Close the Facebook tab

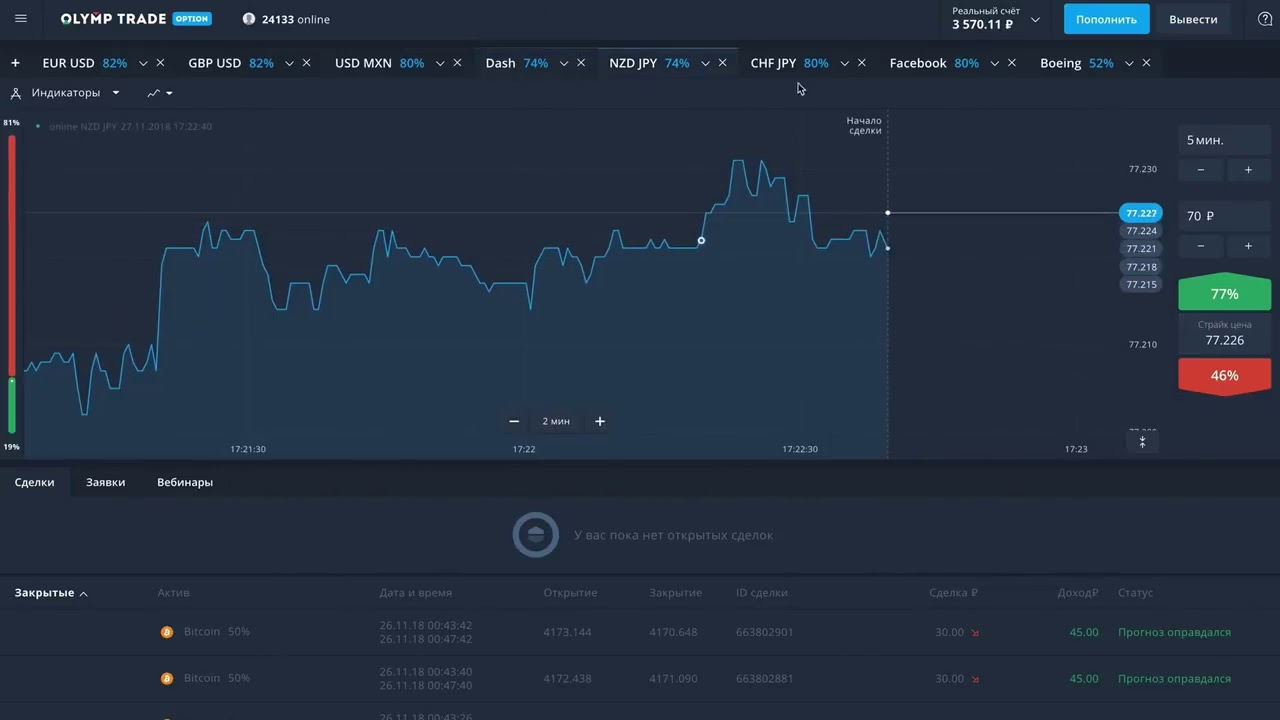tap(1012, 63)
